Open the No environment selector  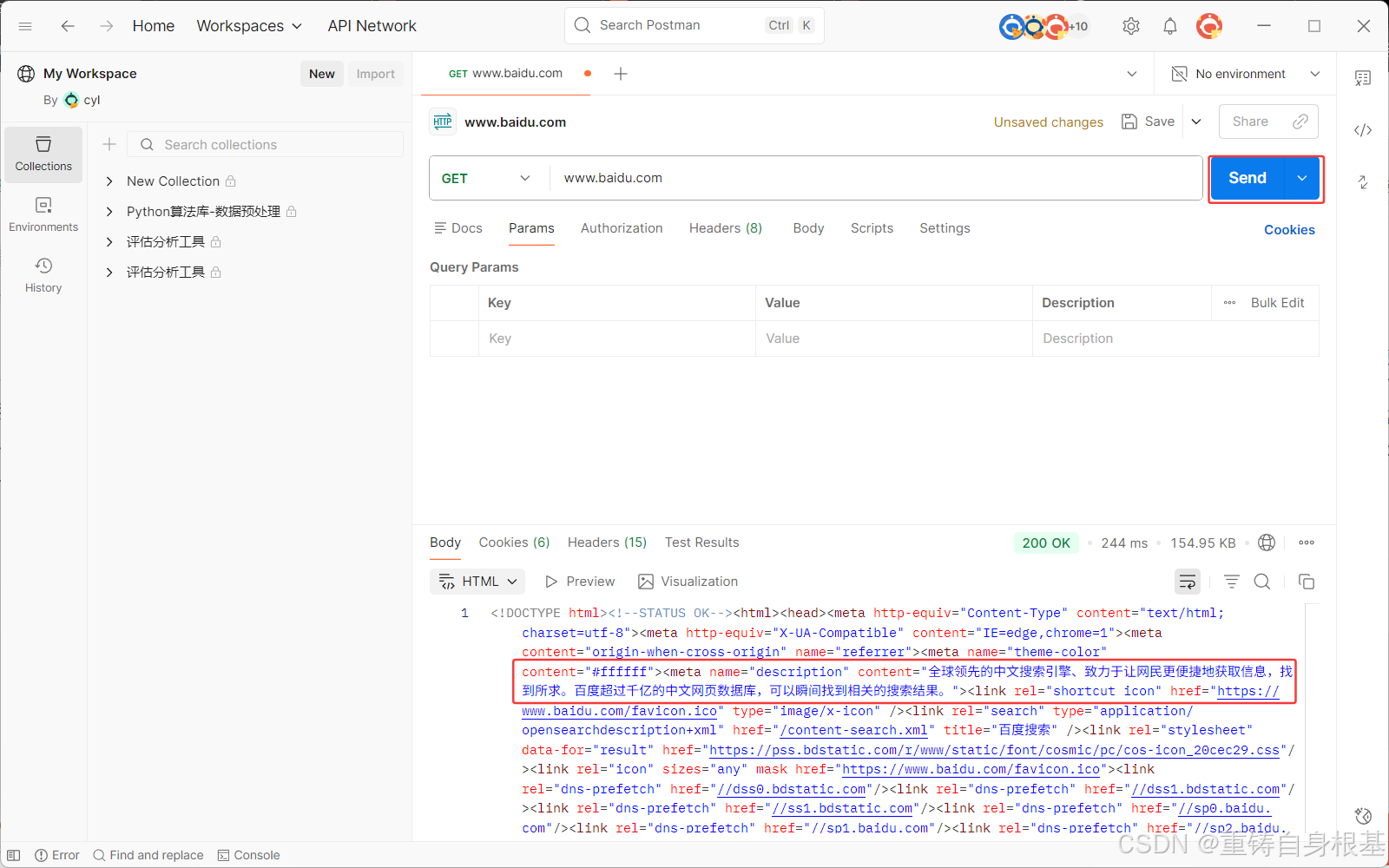point(1245,74)
